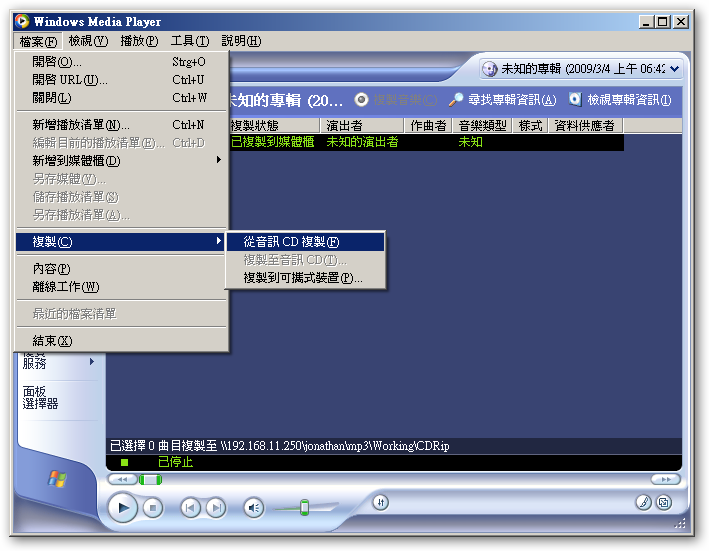The width and height of the screenshot is (709, 551).
Task: Click the 資料供應者 column header
Action: pyautogui.click(x=586, y=125)
